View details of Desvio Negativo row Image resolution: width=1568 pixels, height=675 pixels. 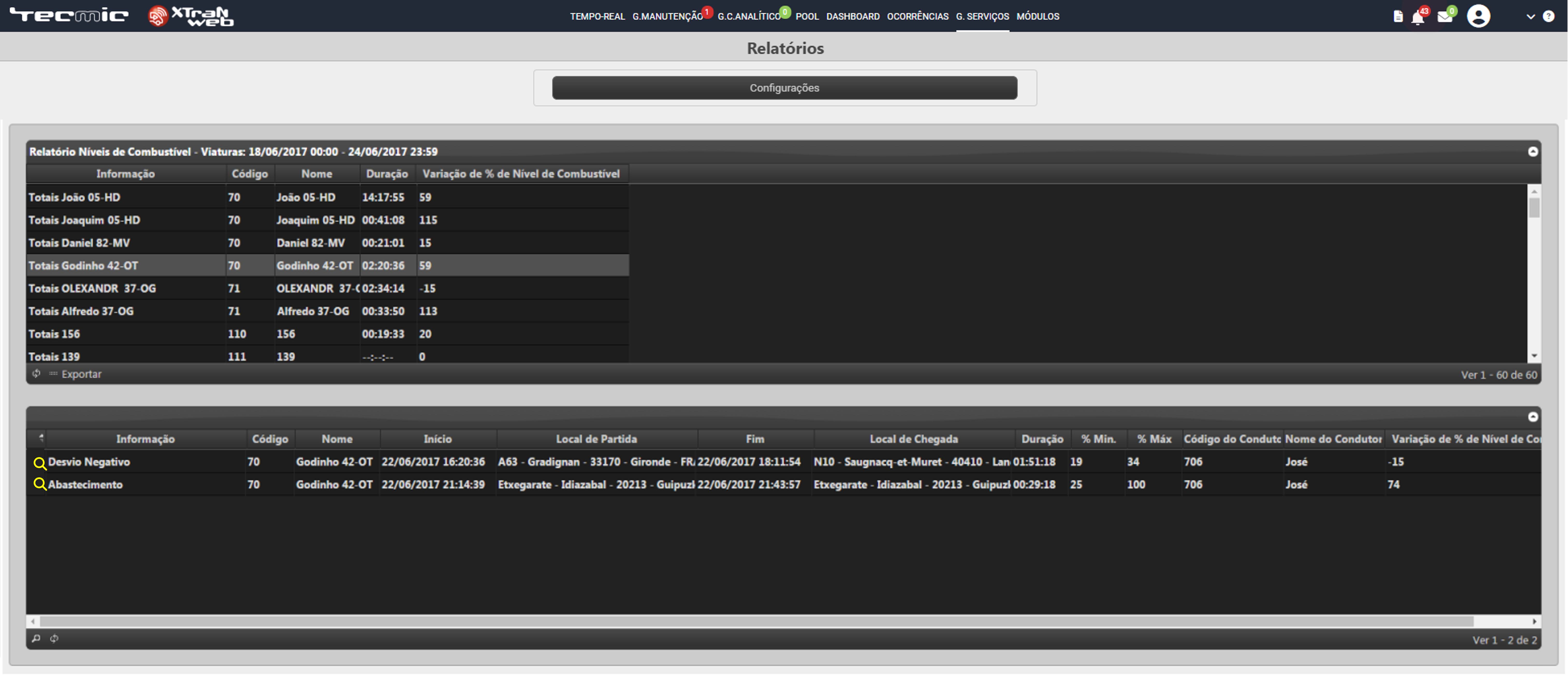coord(40,463)
